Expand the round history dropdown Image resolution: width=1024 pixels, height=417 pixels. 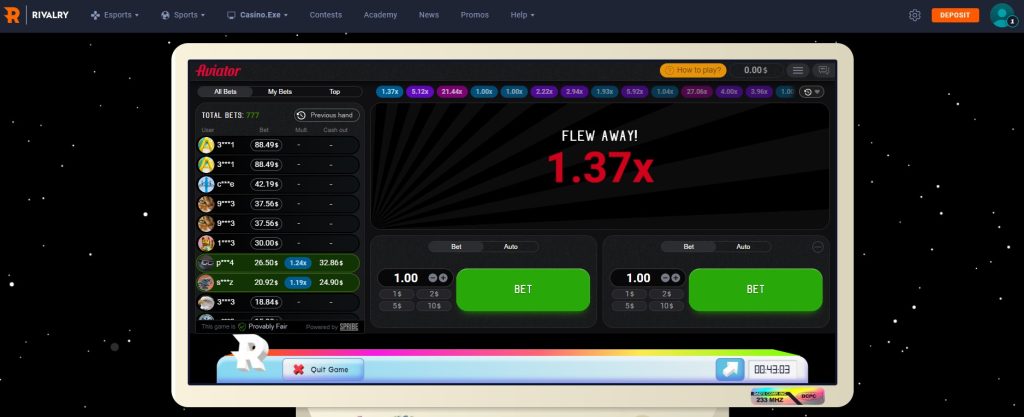coord(812,92)
